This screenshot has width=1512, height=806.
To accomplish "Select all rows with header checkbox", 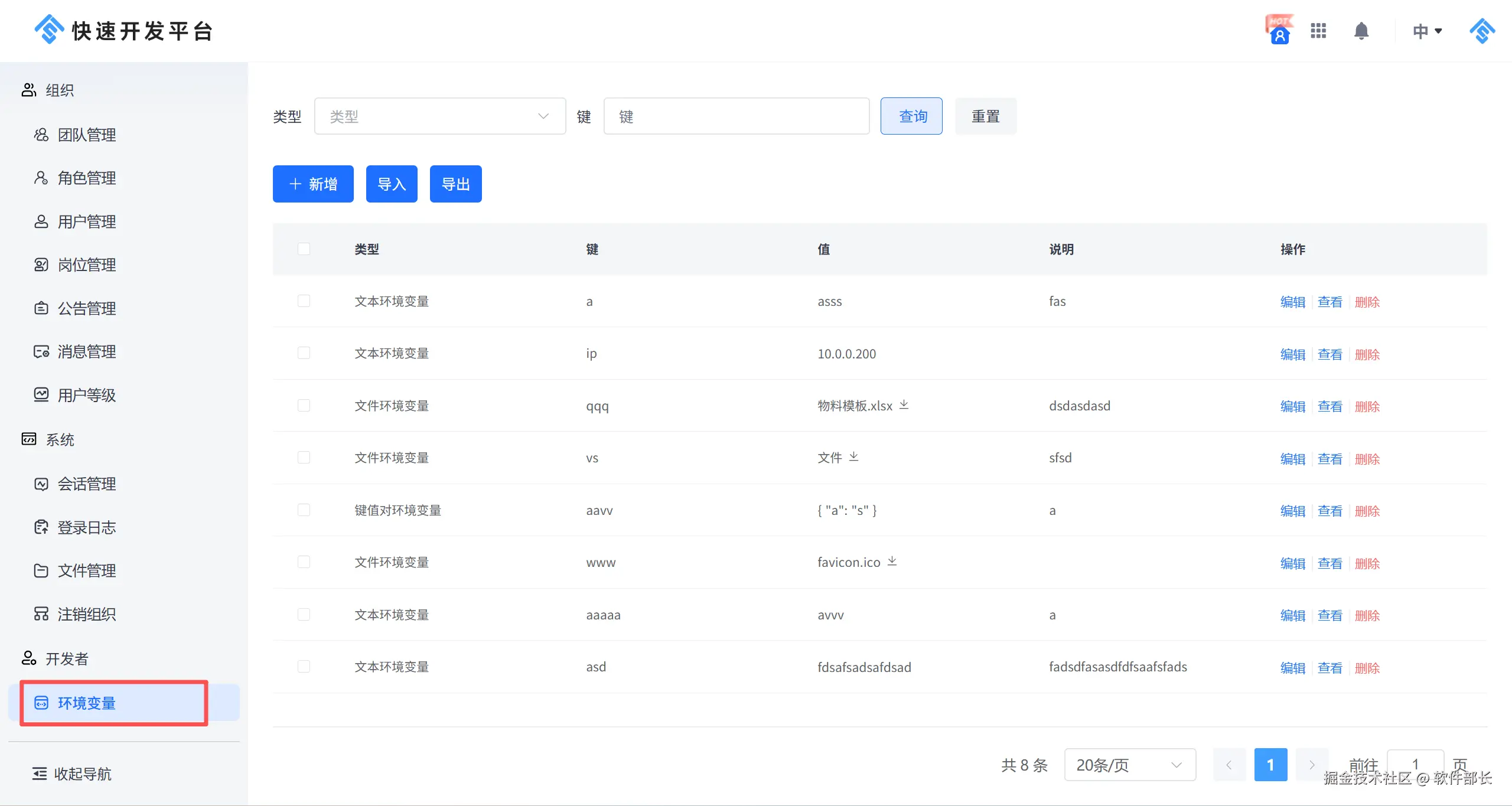I will (304, 249).
